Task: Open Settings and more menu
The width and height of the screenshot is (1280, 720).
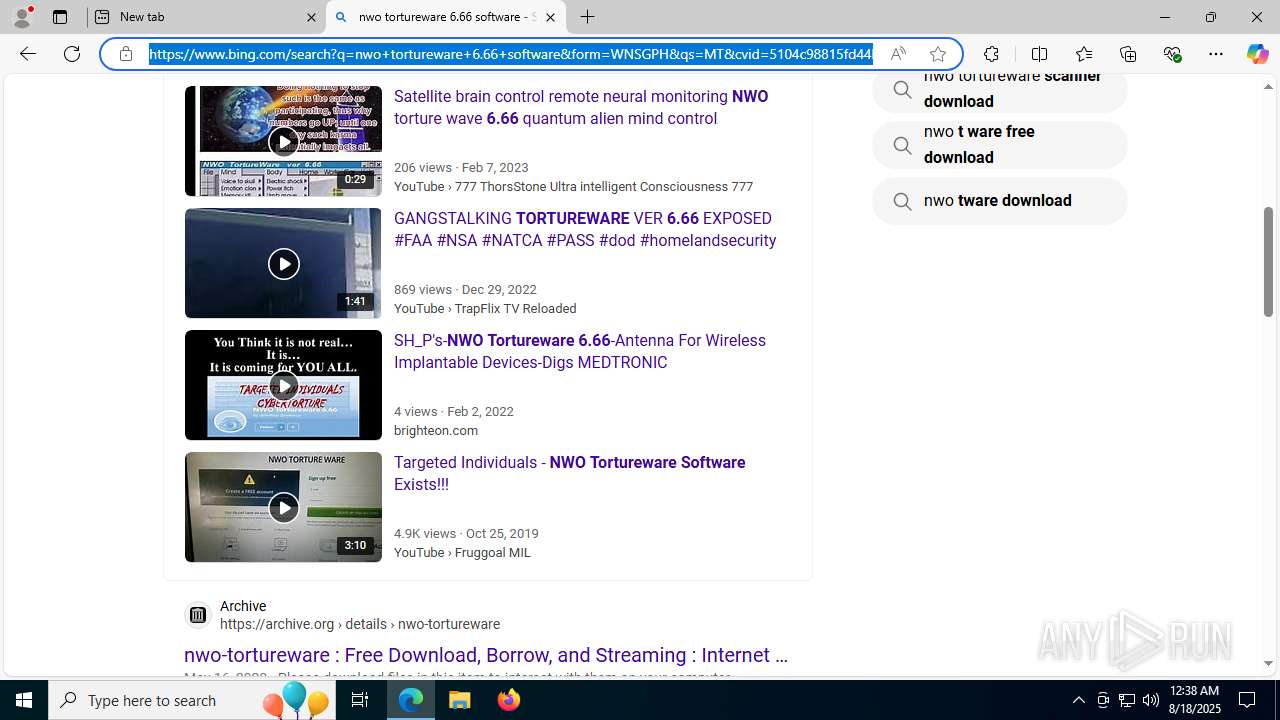Action: (x=1216, y=54)
